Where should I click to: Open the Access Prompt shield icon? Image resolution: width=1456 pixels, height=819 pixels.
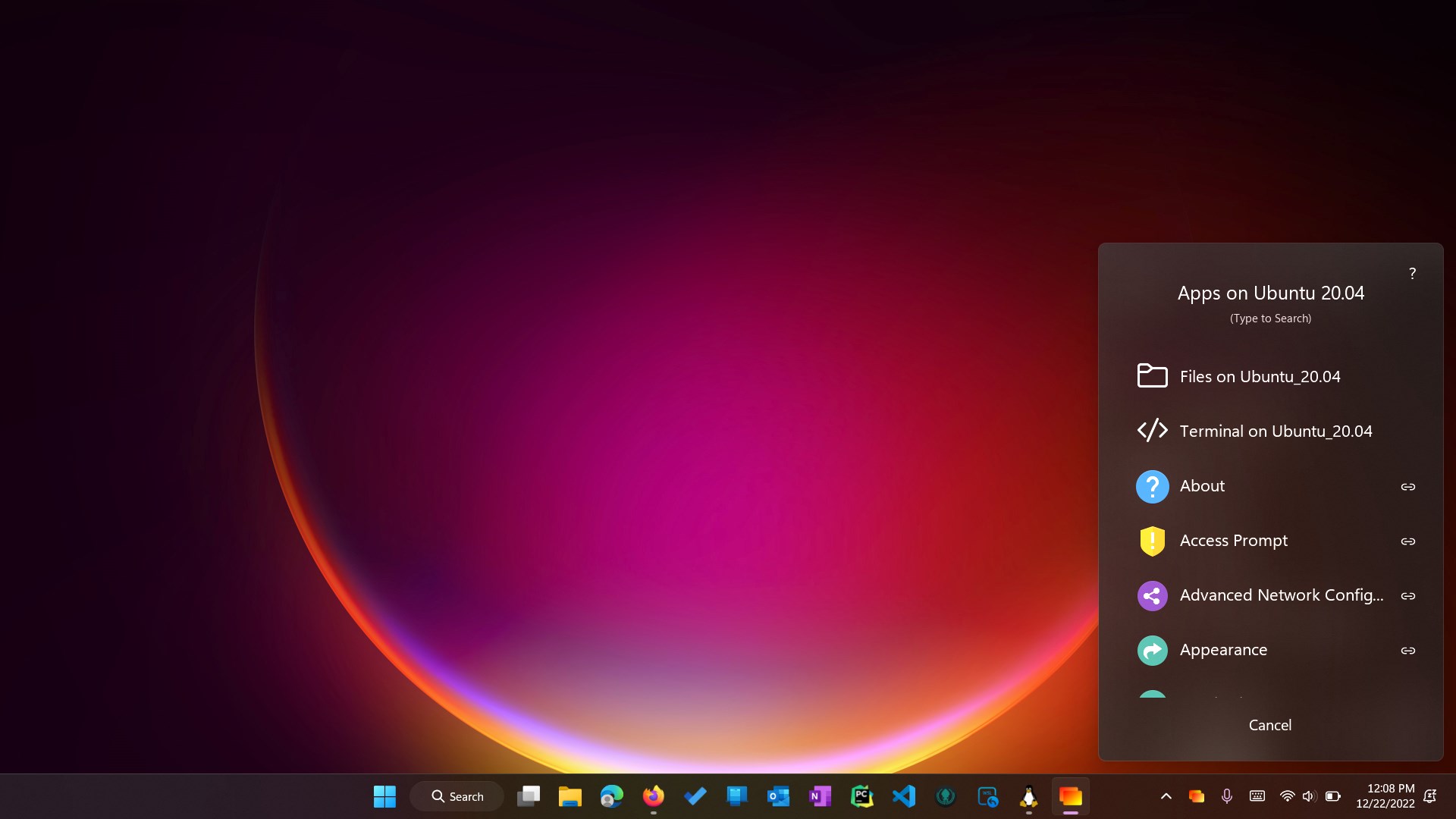pyautogui.click(x=1152, y=541)
